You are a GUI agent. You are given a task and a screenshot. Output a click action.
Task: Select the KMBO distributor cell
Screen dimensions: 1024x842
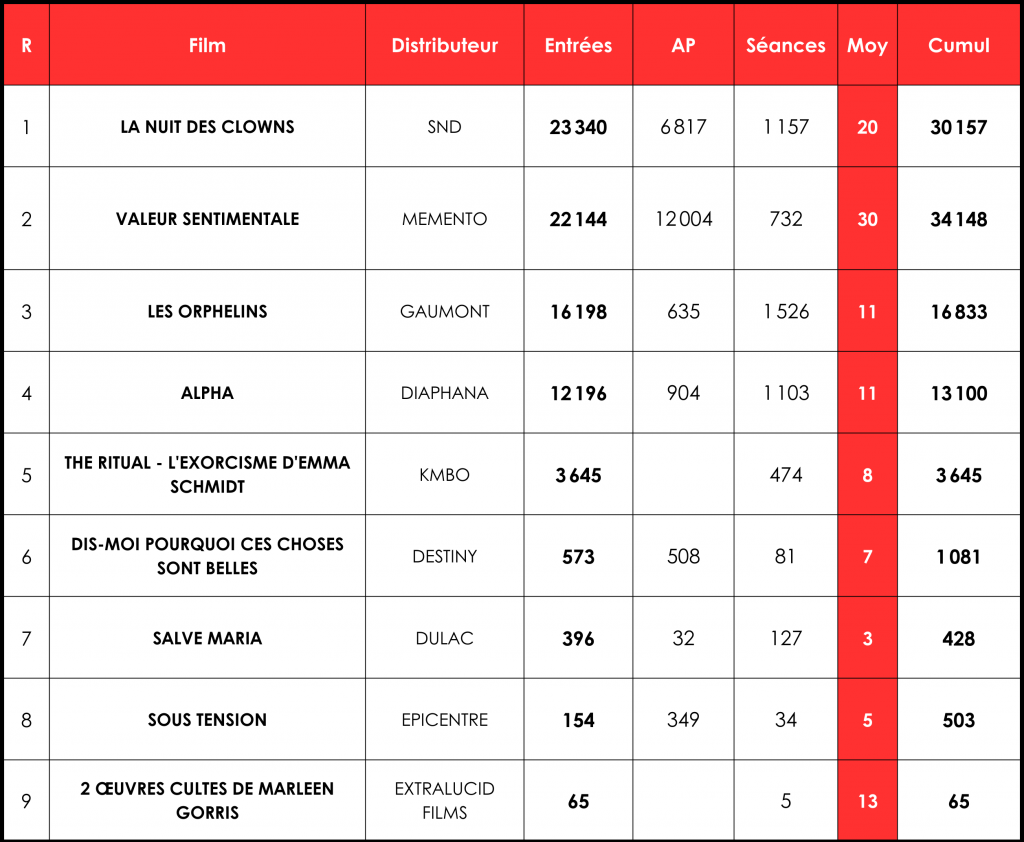[x=444, y=475]
